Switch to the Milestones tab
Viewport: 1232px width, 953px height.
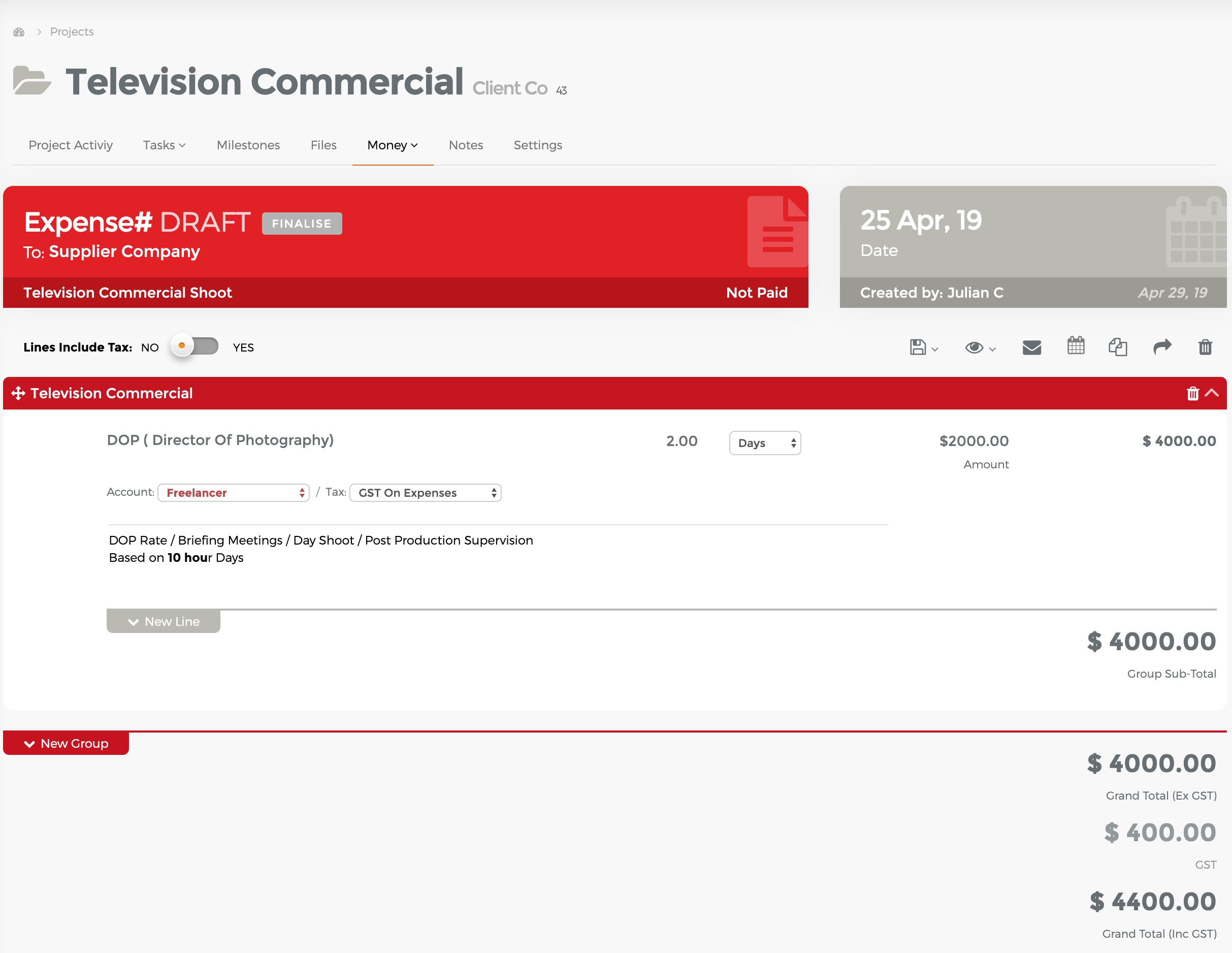tap(248, 145)
